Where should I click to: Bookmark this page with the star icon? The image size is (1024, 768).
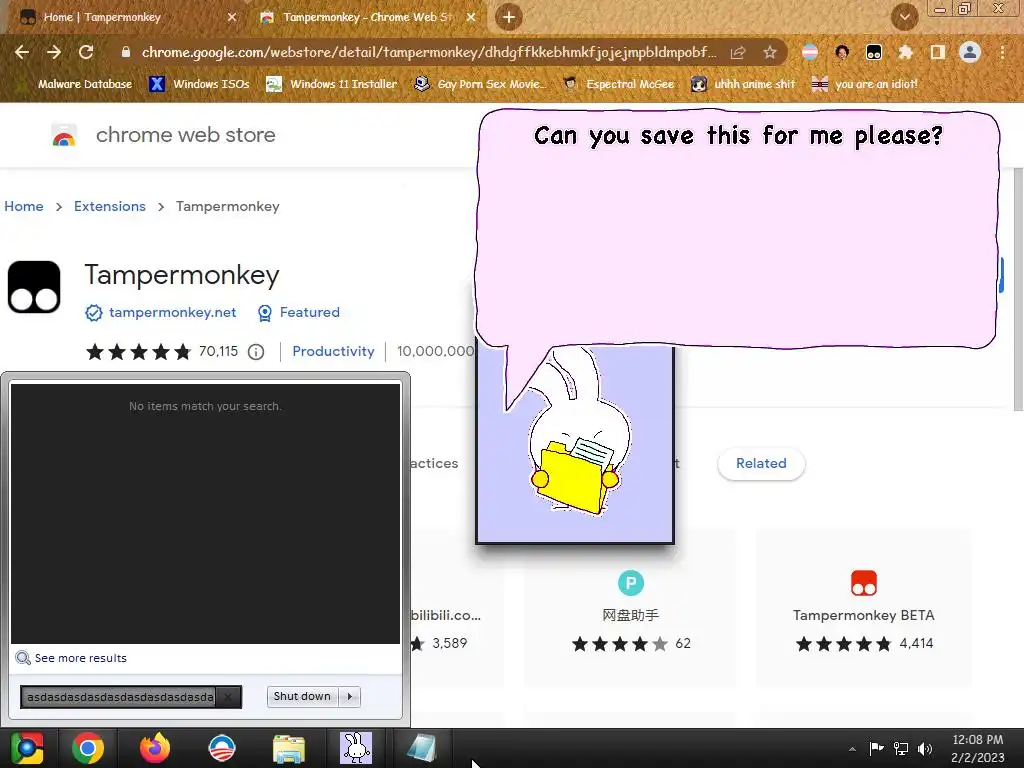[770, 52]
